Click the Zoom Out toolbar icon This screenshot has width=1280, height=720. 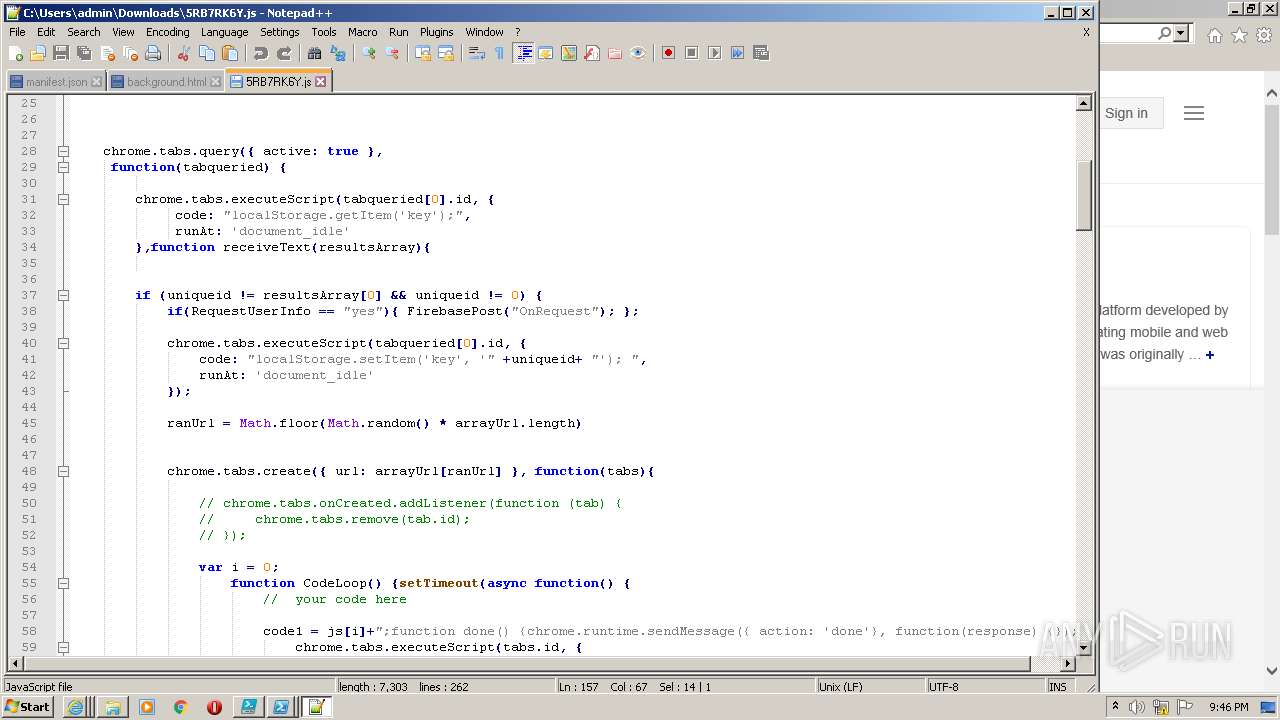coord(392,53)
